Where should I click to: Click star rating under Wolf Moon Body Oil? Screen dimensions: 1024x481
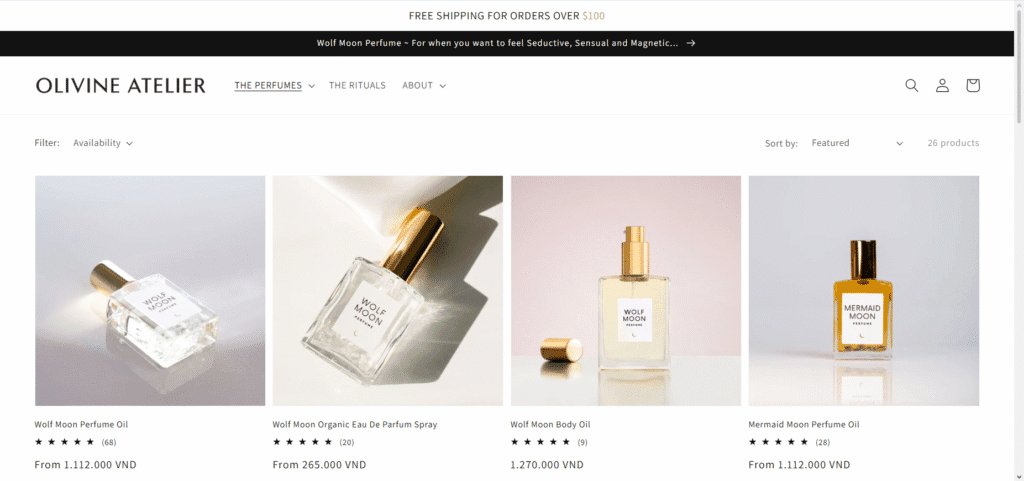pos(541,442)
